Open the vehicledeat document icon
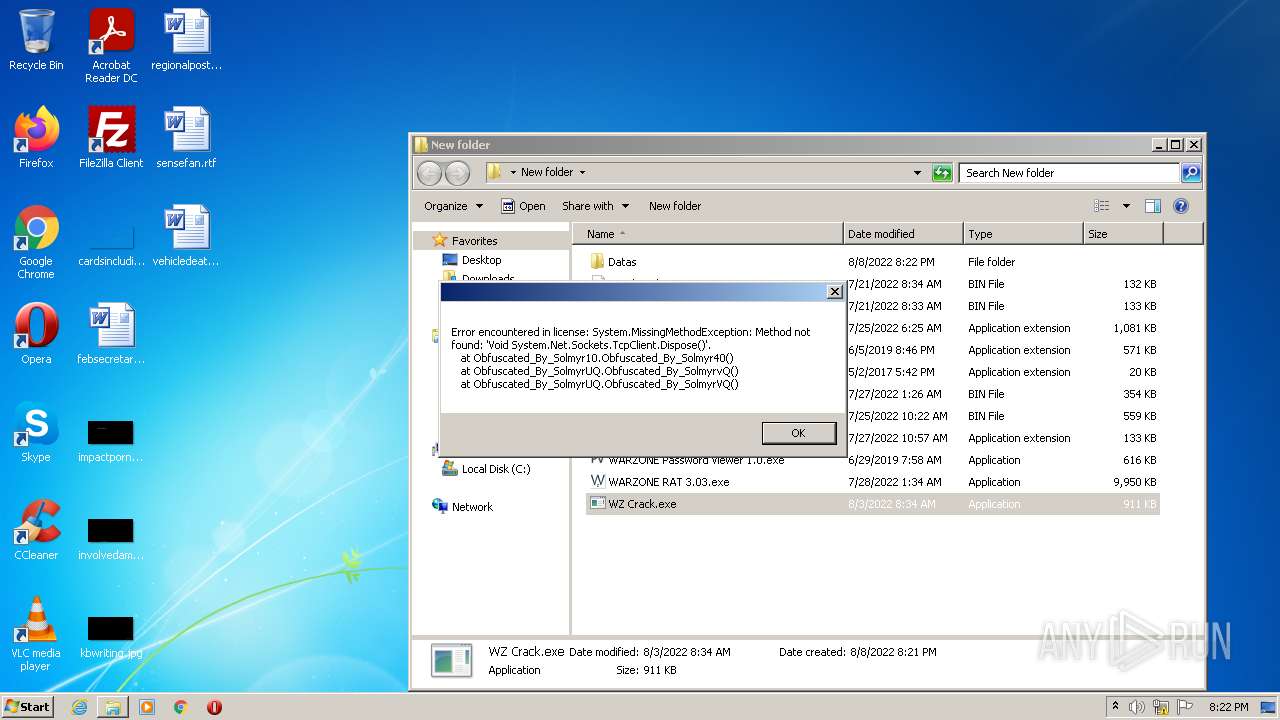Image resolution: width=1280 pixels, height=720 pixels. tap(187, 236)
